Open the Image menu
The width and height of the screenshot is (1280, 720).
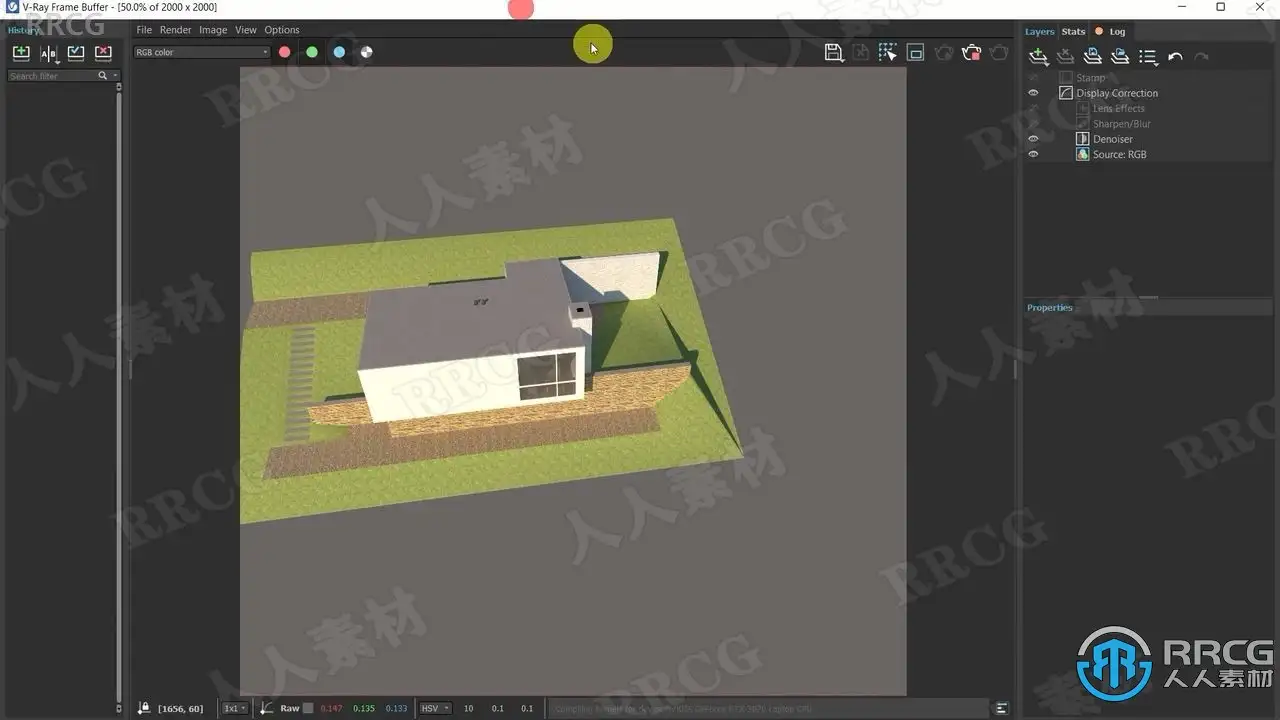point(213,30)
